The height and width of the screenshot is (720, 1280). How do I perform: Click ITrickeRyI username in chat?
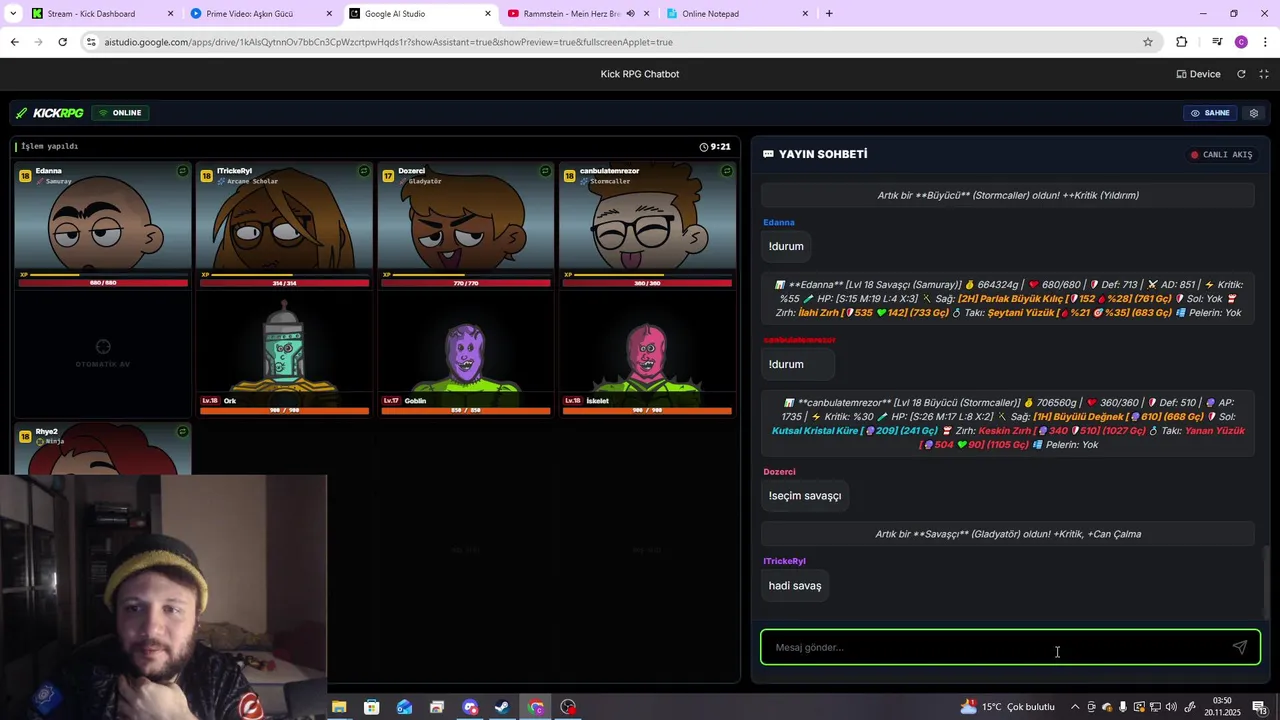pos(784,561)
